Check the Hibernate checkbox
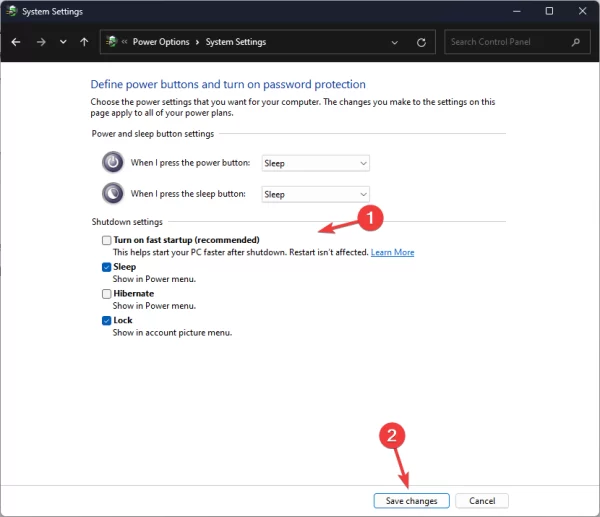 (106, 294)
